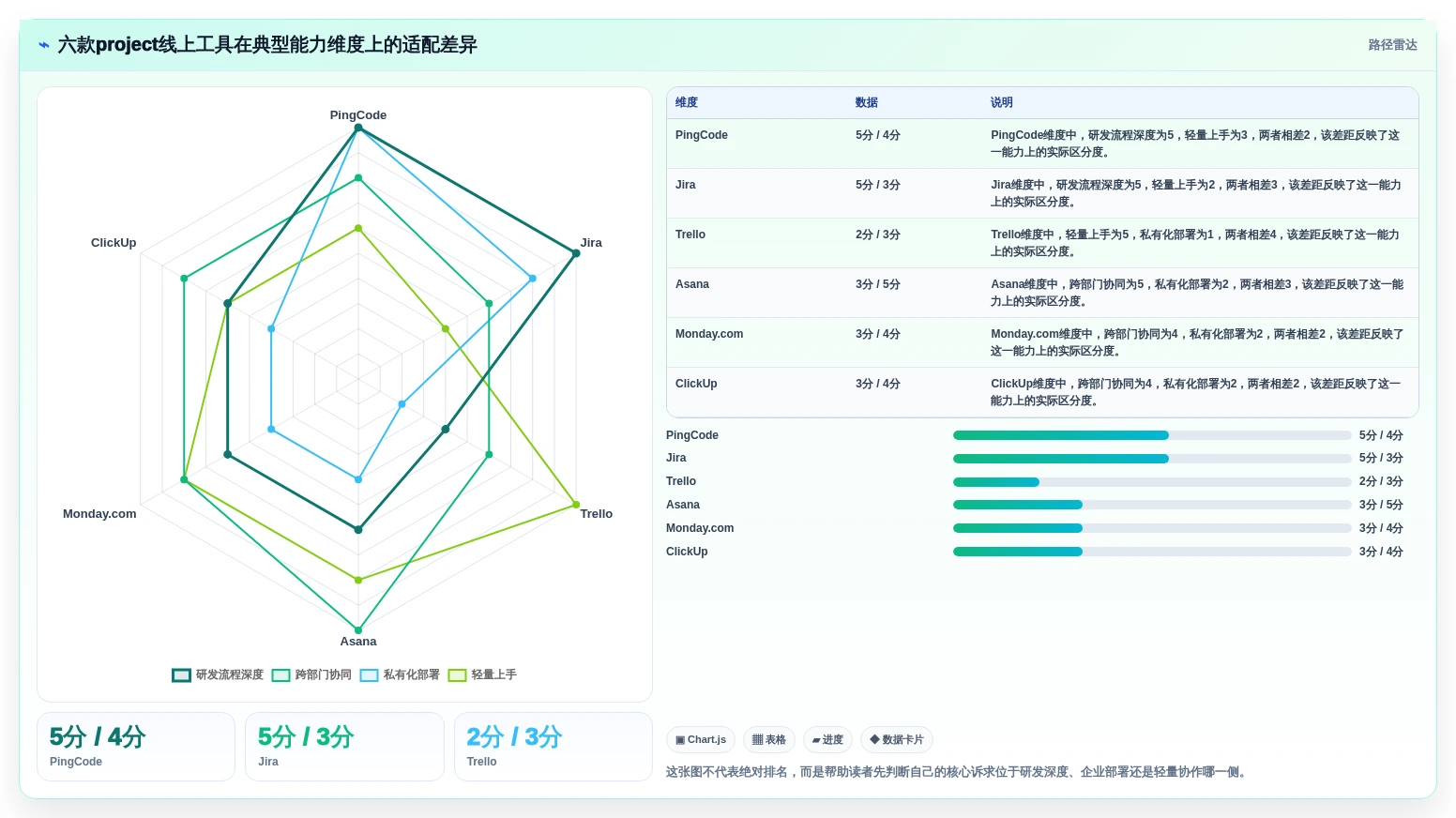The height and width of the screenshot is (818, 1456).
Task: Open the Trello 2分 / 3分 data card
Action: 554,747
